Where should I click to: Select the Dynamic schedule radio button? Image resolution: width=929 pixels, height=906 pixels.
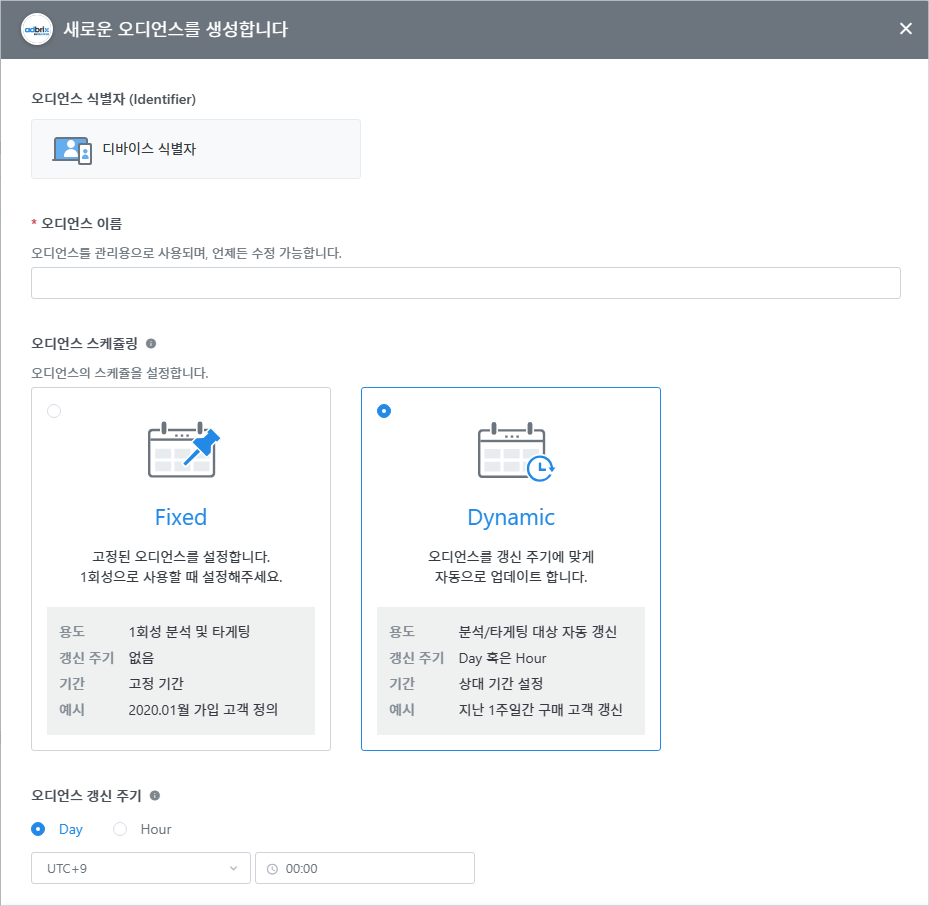tap(384, 411)
